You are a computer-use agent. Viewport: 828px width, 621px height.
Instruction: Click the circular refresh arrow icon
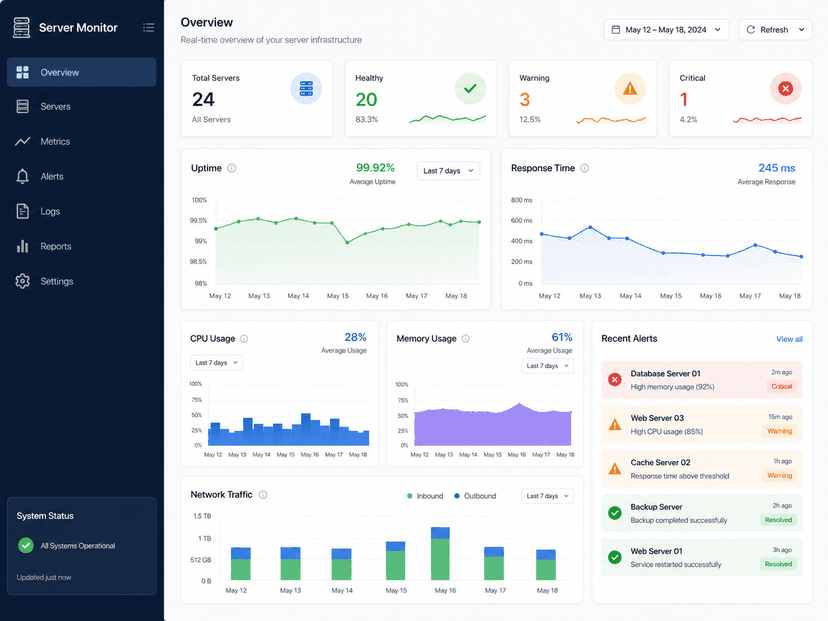pos(750,30)
